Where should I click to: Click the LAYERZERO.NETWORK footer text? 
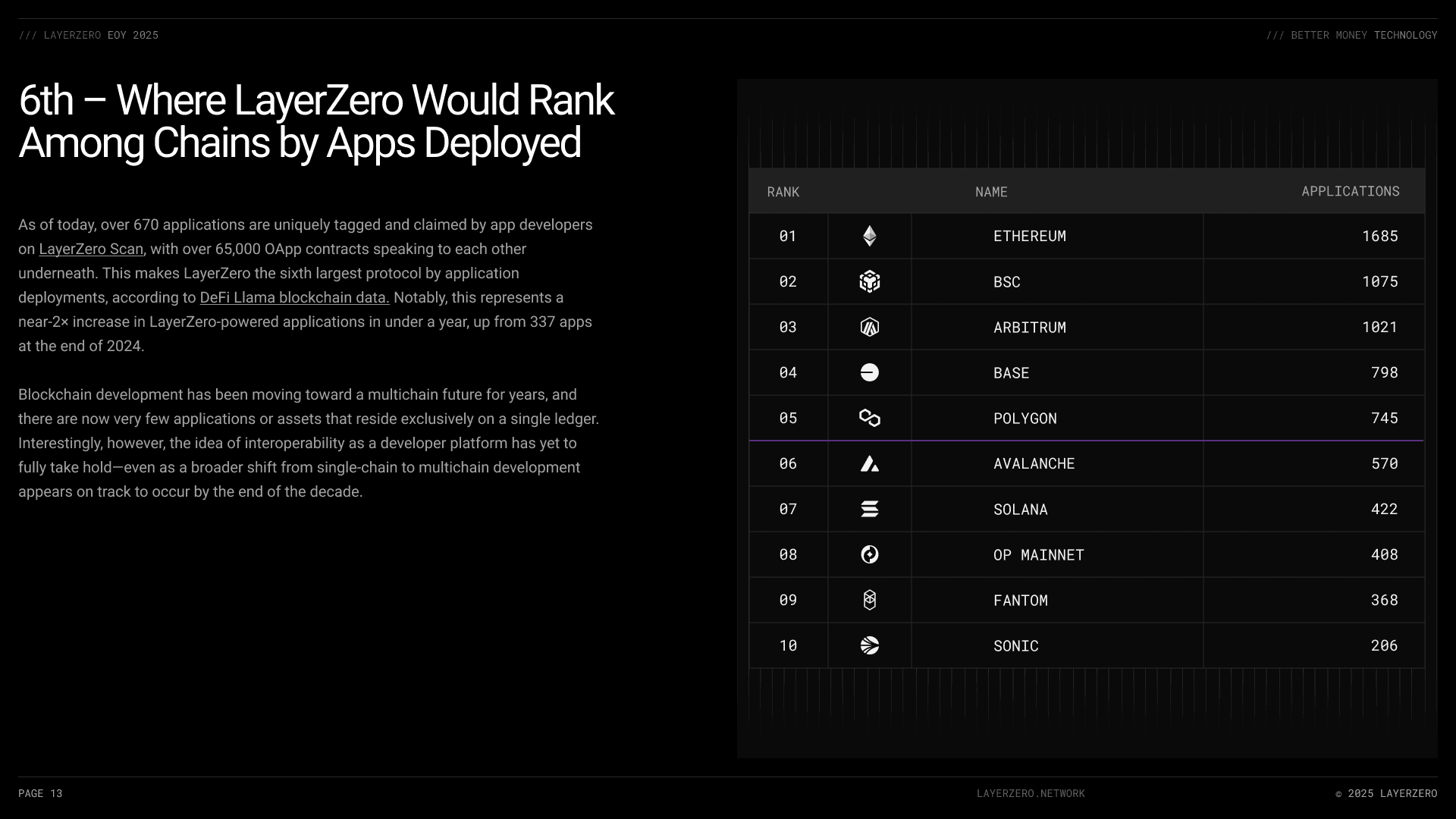click(1031, 793)
